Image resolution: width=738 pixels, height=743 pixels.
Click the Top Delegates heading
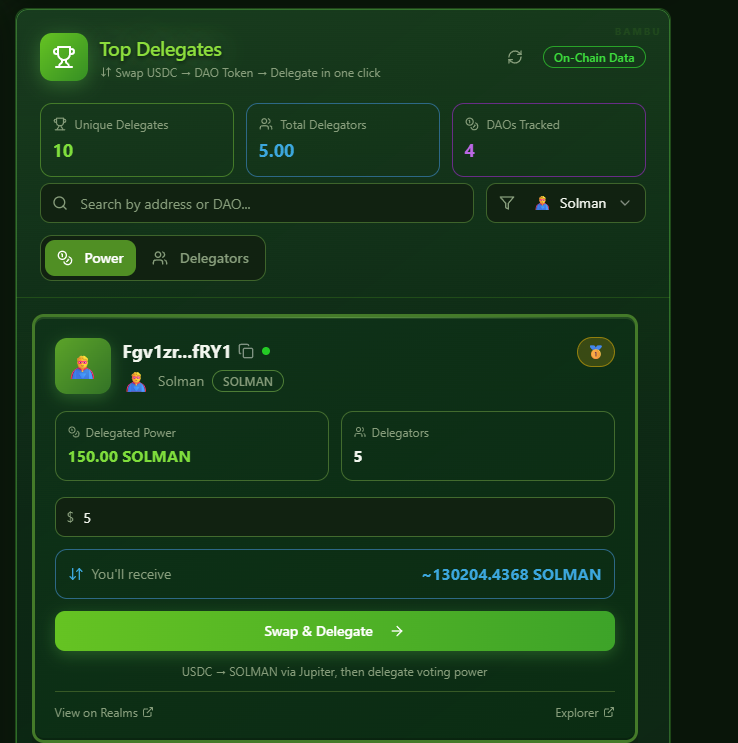pos(161,50)
